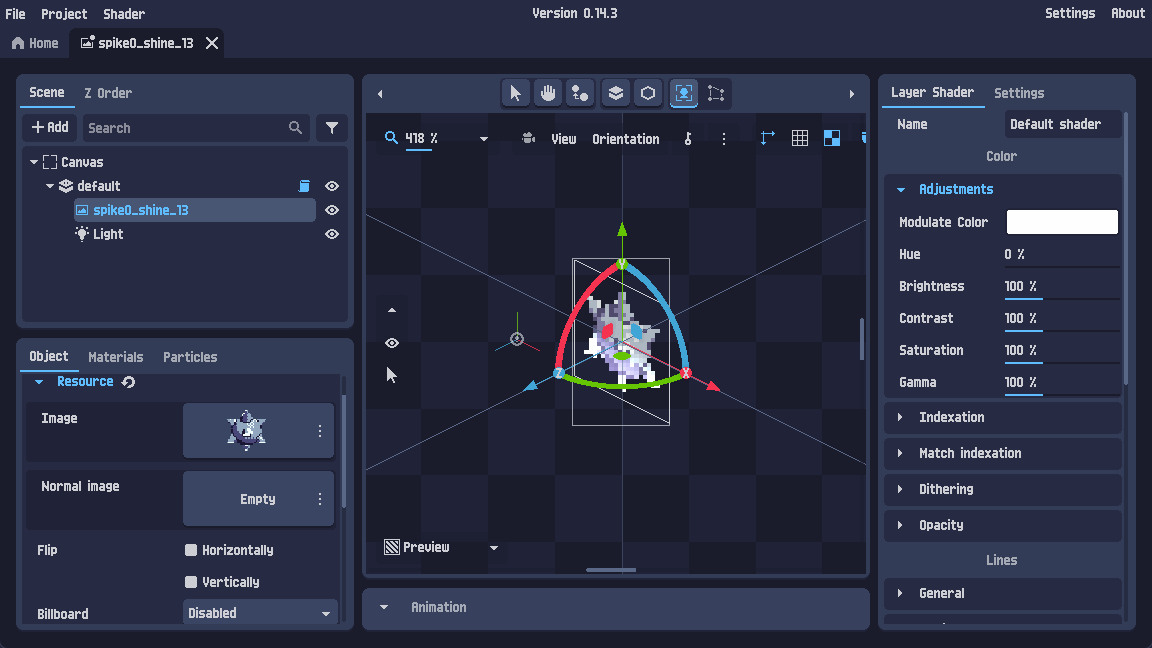The width and height of the screenshot is (1152, 648).
Task: Select the arrow selection tool in toolbar
Action: click(x=515, y=93)
